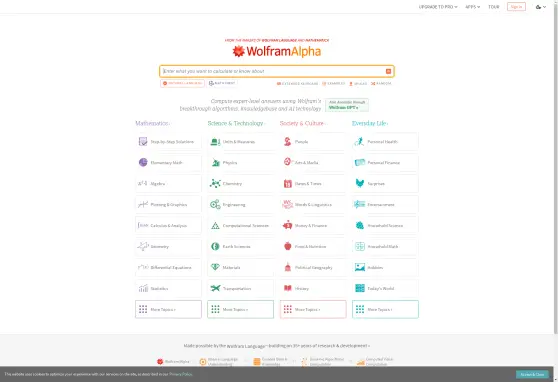
Task: Open the Engineering gears icon
Action: coord(215,204)
